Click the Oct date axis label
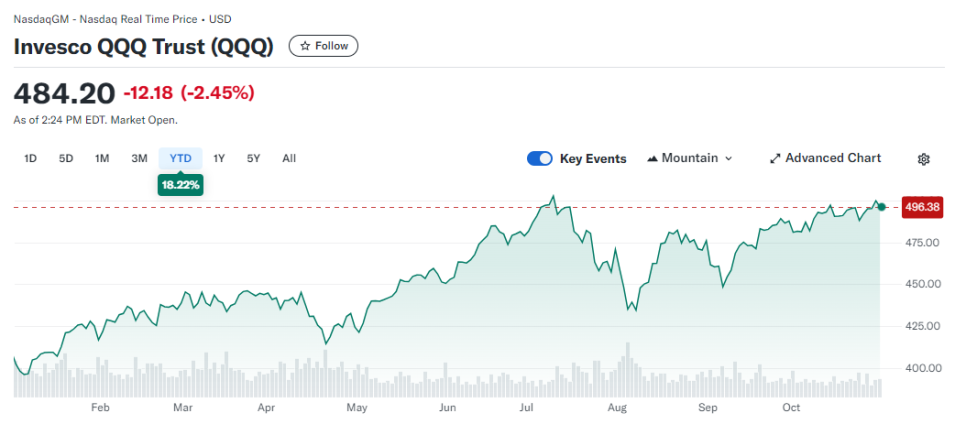 tap(791, 407)
